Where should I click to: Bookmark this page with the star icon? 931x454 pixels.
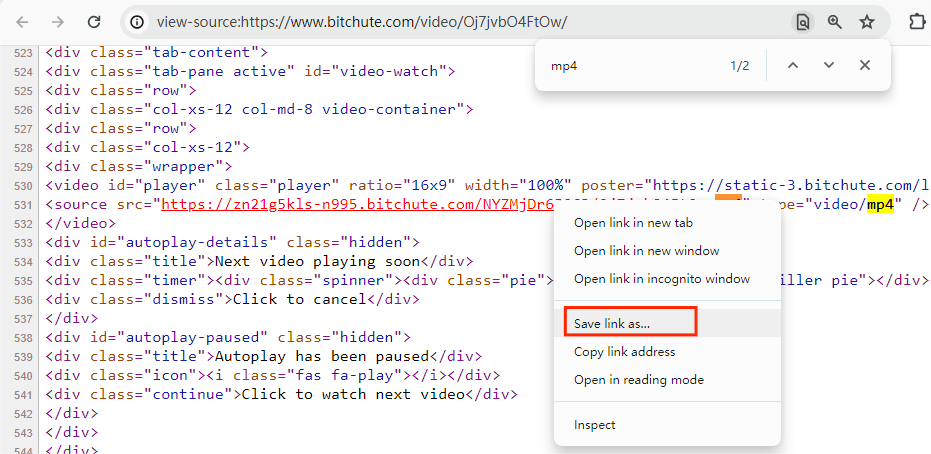tap(867, 21)
